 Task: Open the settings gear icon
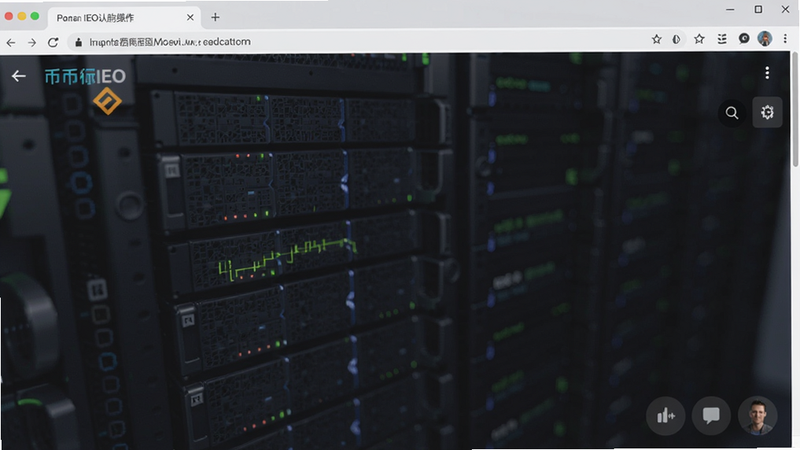tap(767, 112)
